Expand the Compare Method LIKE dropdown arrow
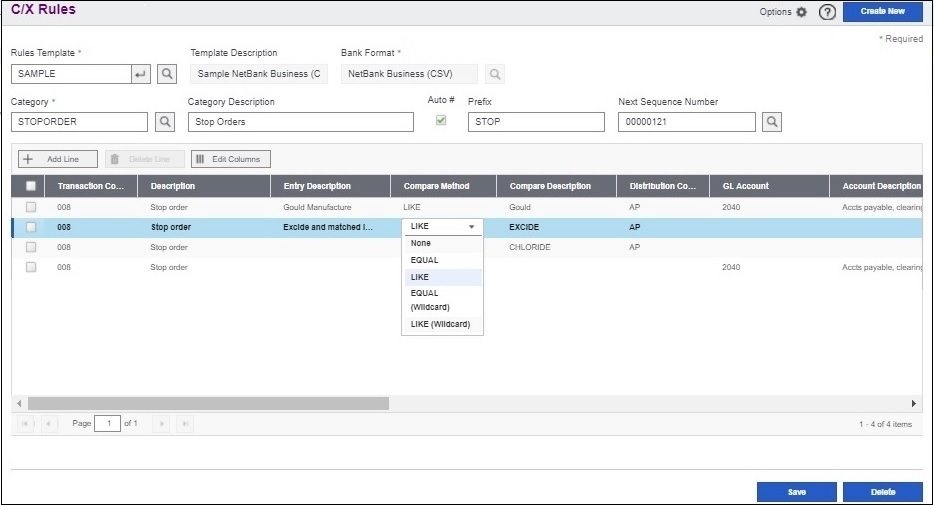Viewport: 934px width, 505px height. tap(471, 227)
